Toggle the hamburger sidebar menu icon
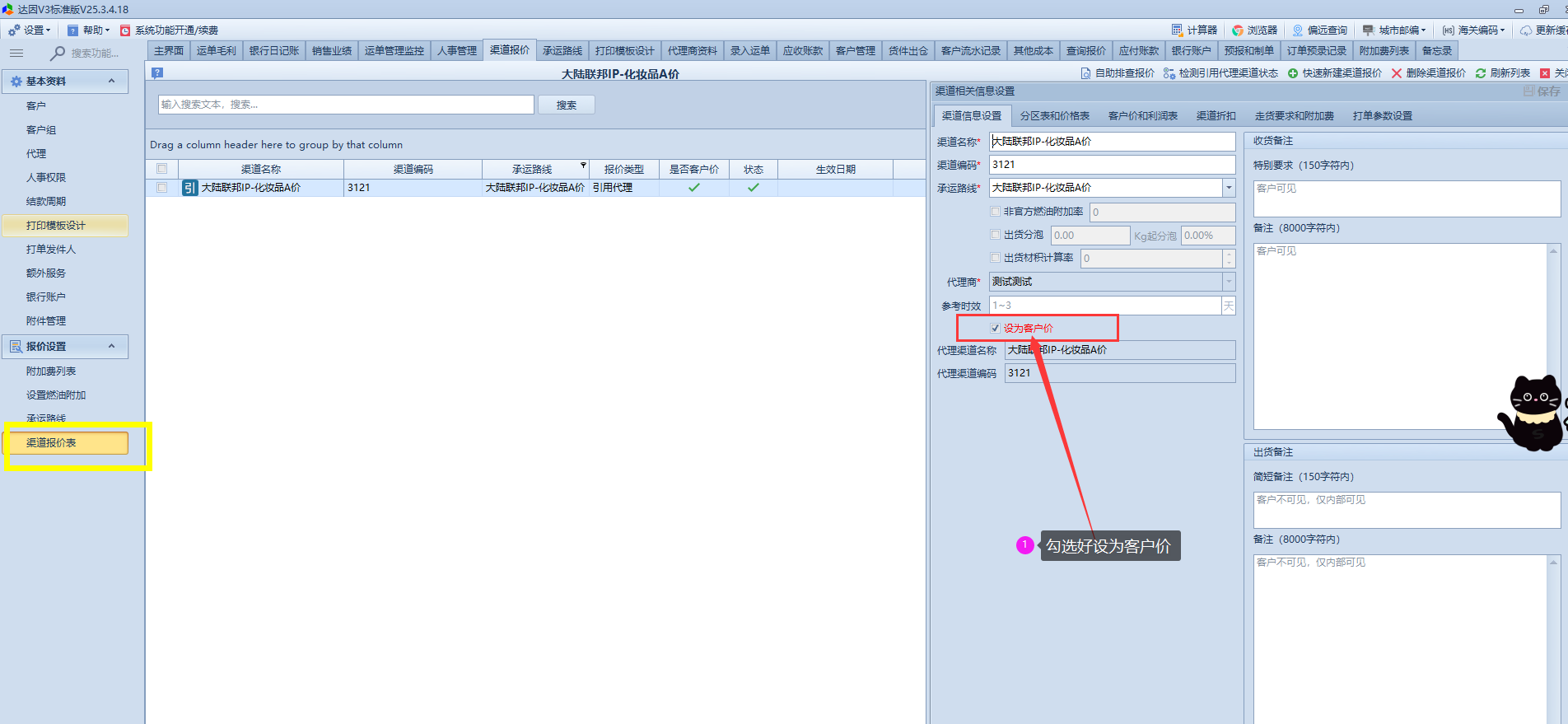The height and width of the screenshot is (724, 1568). coord(16,53)
